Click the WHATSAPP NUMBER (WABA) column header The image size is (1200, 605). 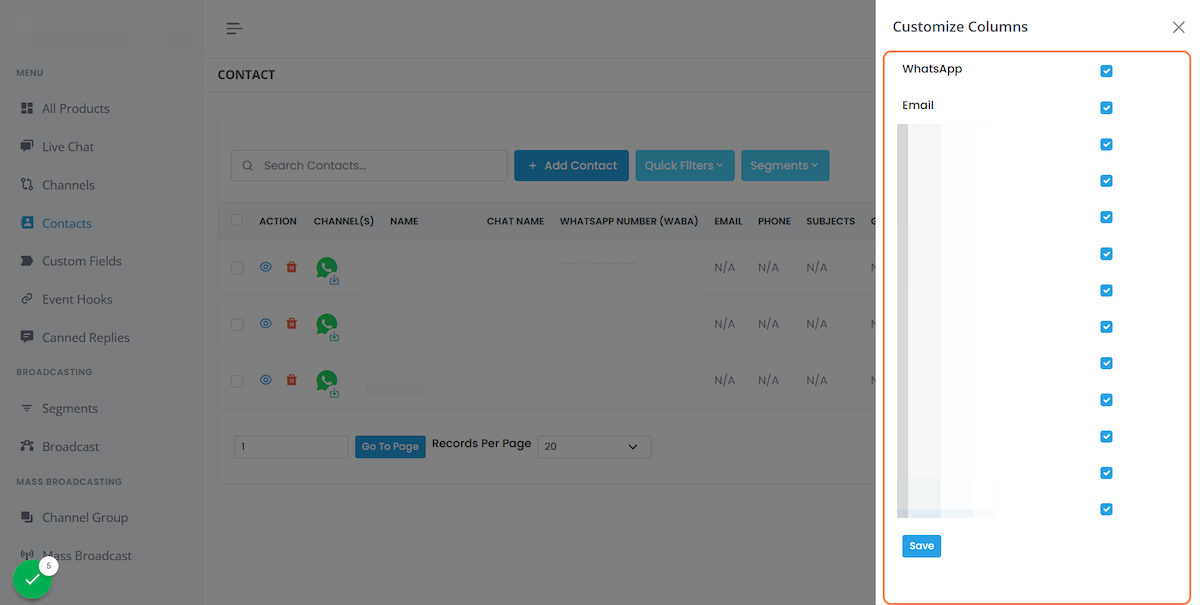629,221
